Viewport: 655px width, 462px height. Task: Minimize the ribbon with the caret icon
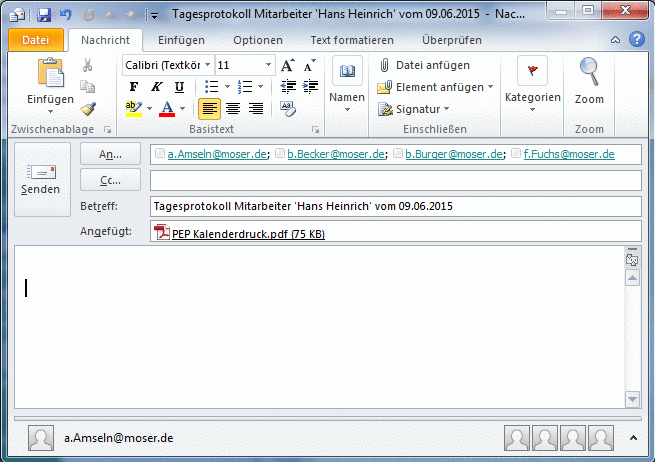click(x=615, y=40)
